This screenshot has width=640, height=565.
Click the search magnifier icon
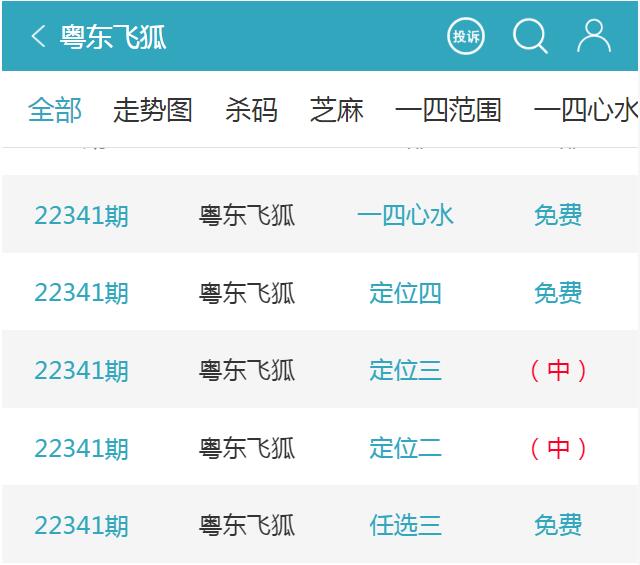530,37
